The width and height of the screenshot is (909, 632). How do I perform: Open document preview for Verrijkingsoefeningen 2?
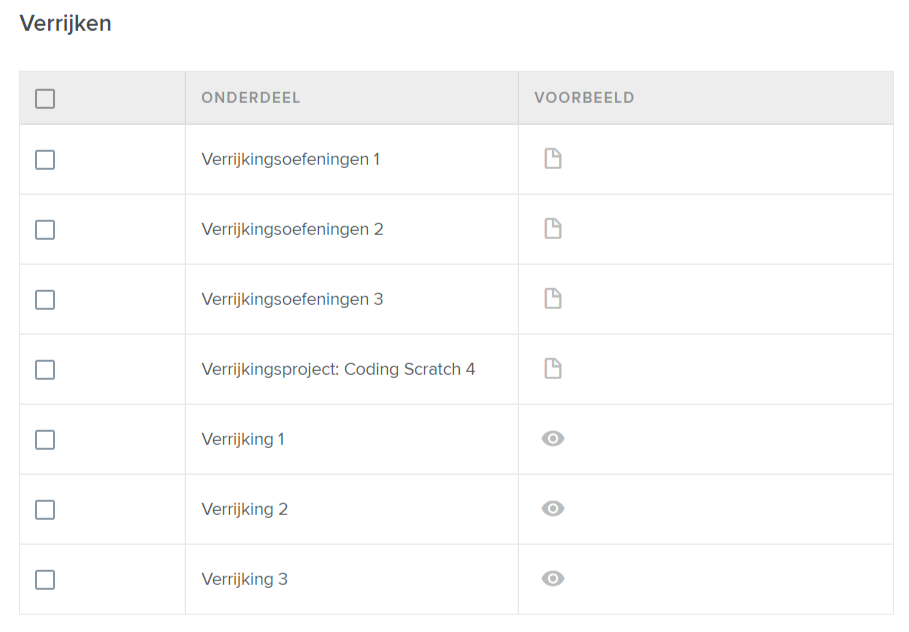(x=552, y=229)
